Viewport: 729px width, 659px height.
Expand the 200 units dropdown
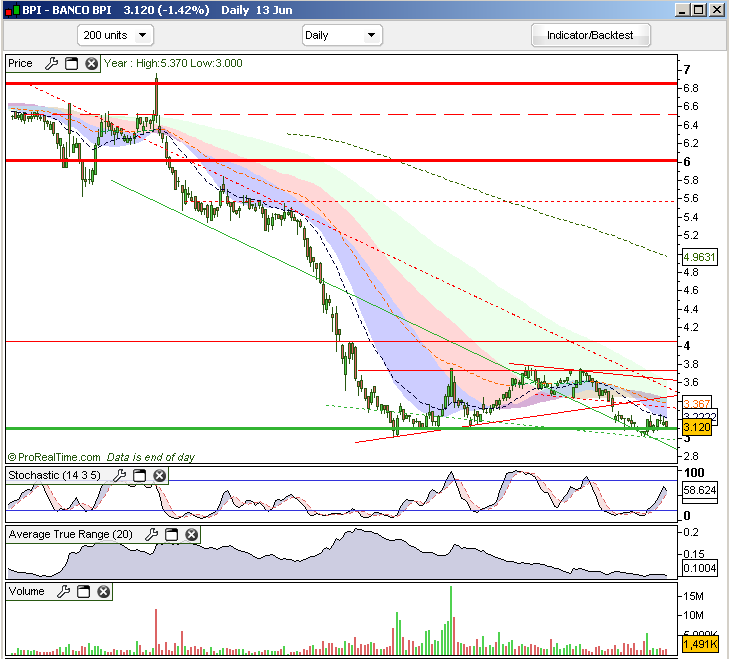[x=115, y=35]
